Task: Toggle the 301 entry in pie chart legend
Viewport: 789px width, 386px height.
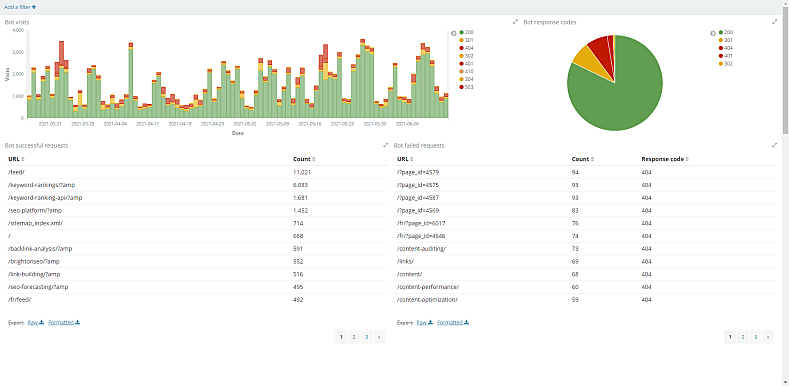Action: click(725, 40)
